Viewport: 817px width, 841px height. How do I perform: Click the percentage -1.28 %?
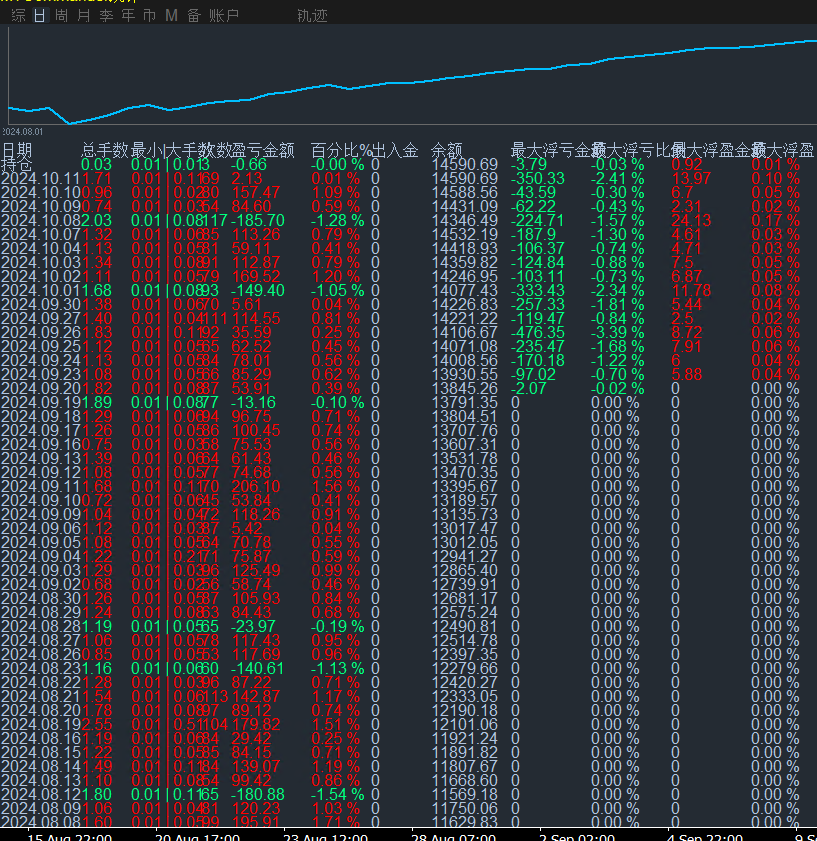(x=338, y=220)
